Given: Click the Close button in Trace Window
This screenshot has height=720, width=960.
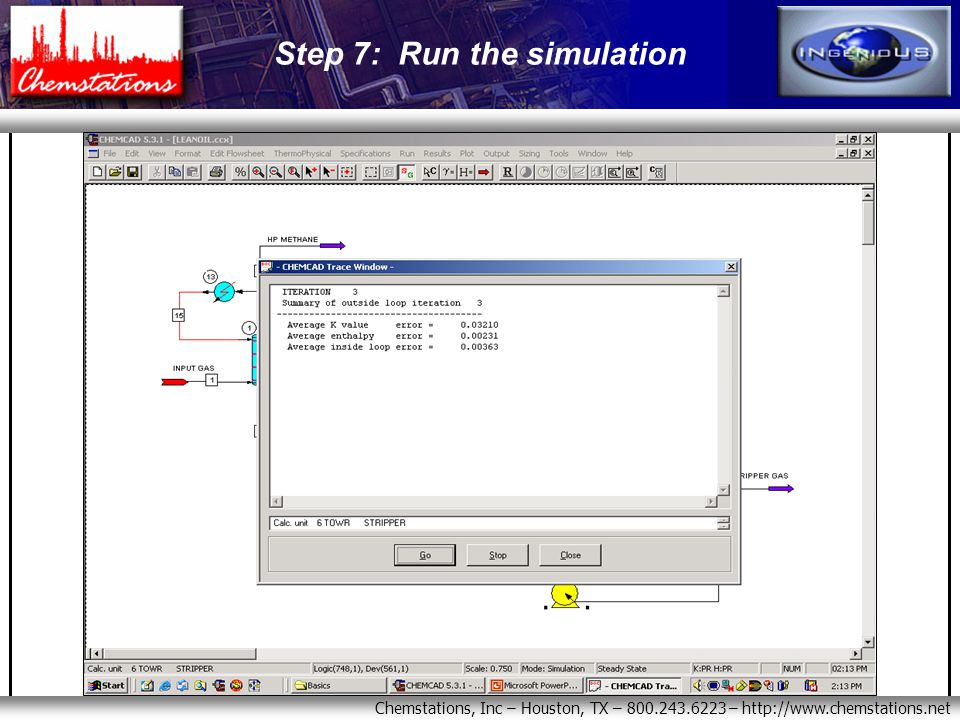Looking at the screenshot, I should coord(570,555).
